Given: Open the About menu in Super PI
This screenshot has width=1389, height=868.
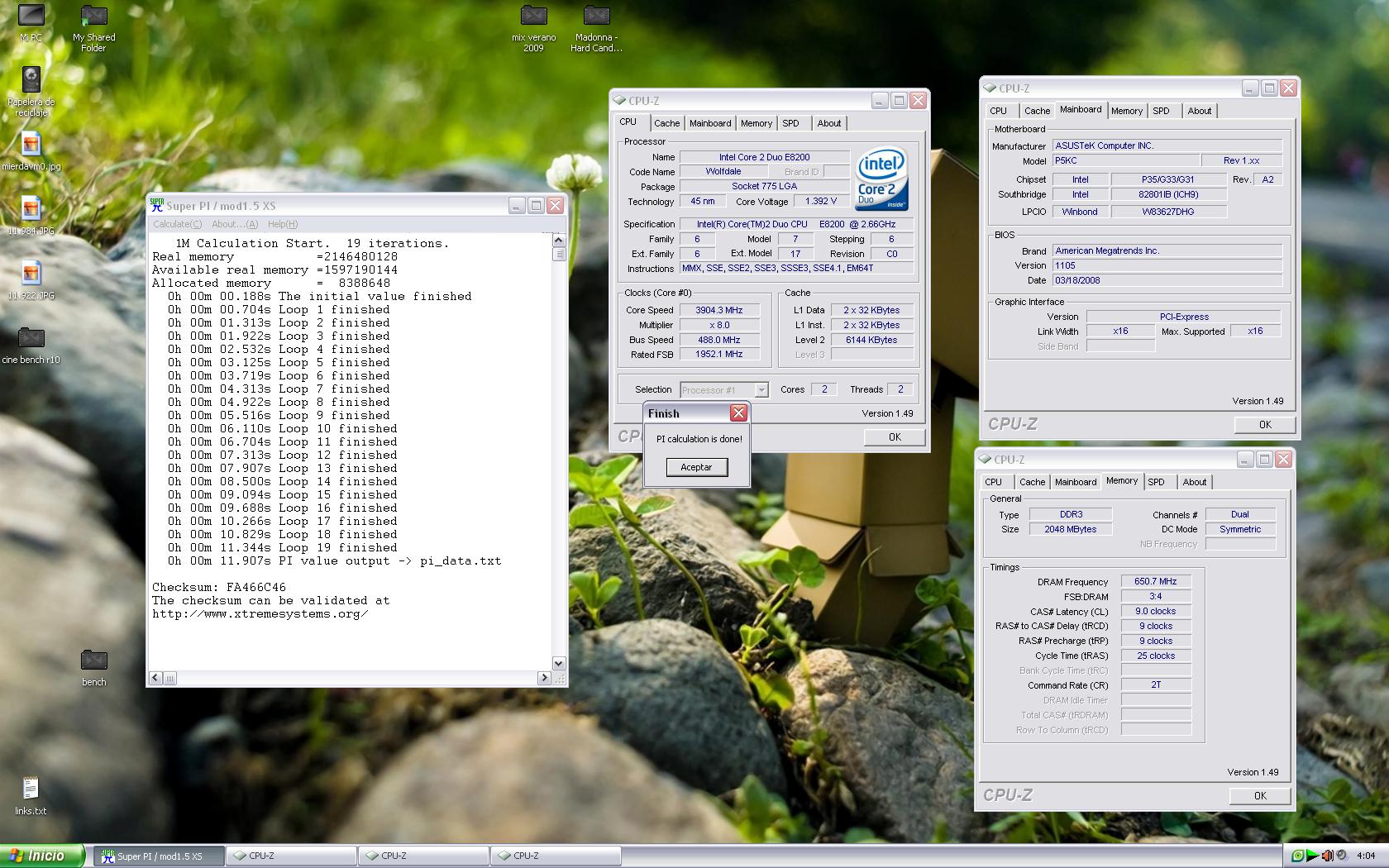Looking at the screenshot, I should [x=235, y=224].
